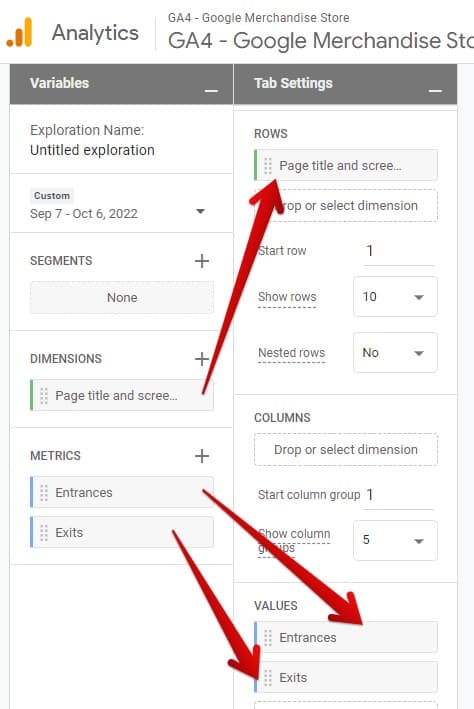This screenshot has width=474, height=709.
Task: Click drag handle of Entrances metric in Variables
Action: (44, 493)
